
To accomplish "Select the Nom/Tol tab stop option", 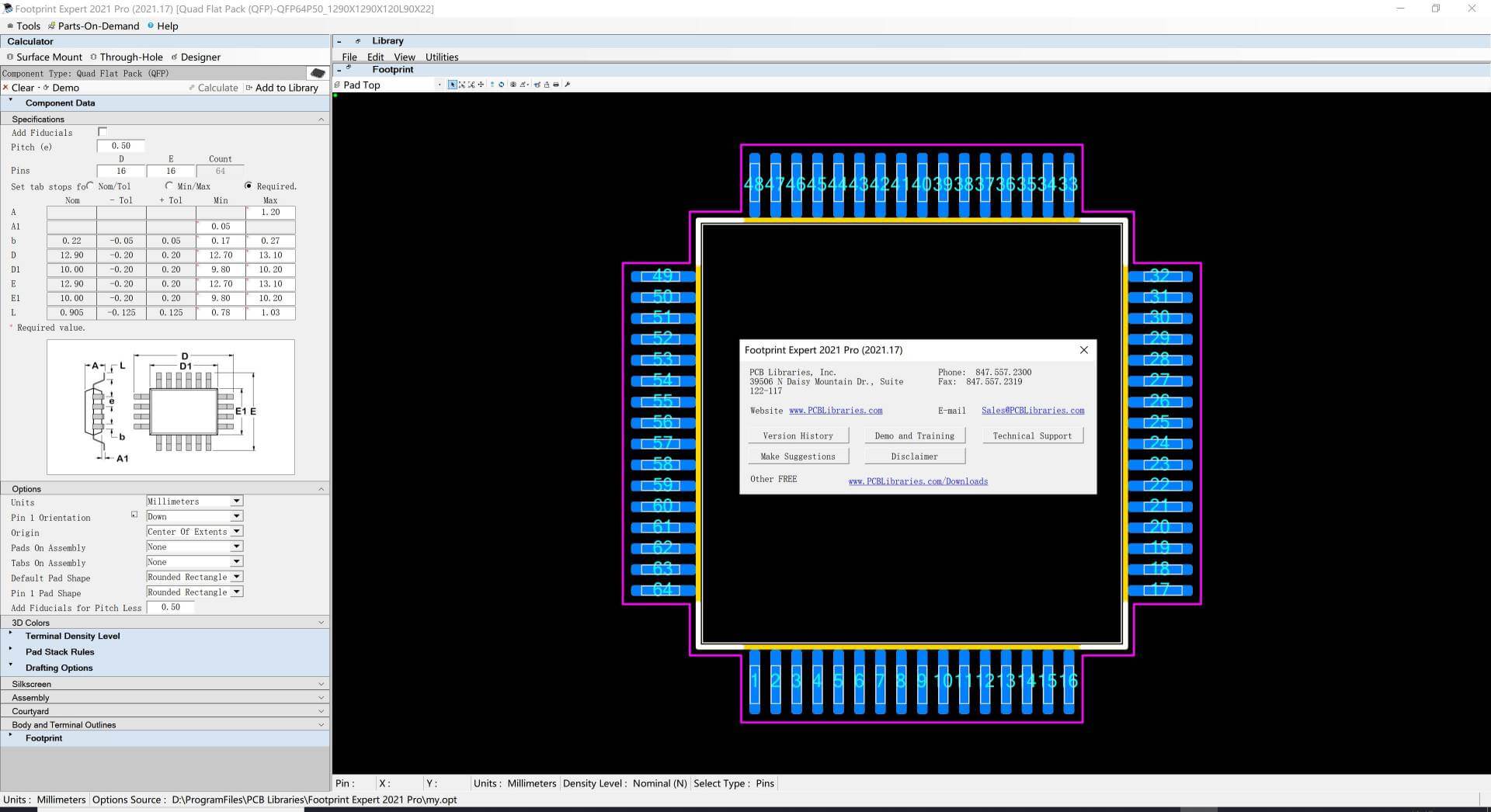I will point(91,186).
